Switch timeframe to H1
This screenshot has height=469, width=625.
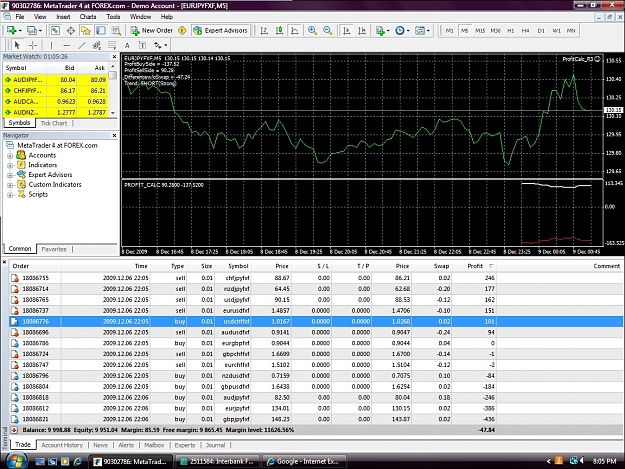click(511, 31)
